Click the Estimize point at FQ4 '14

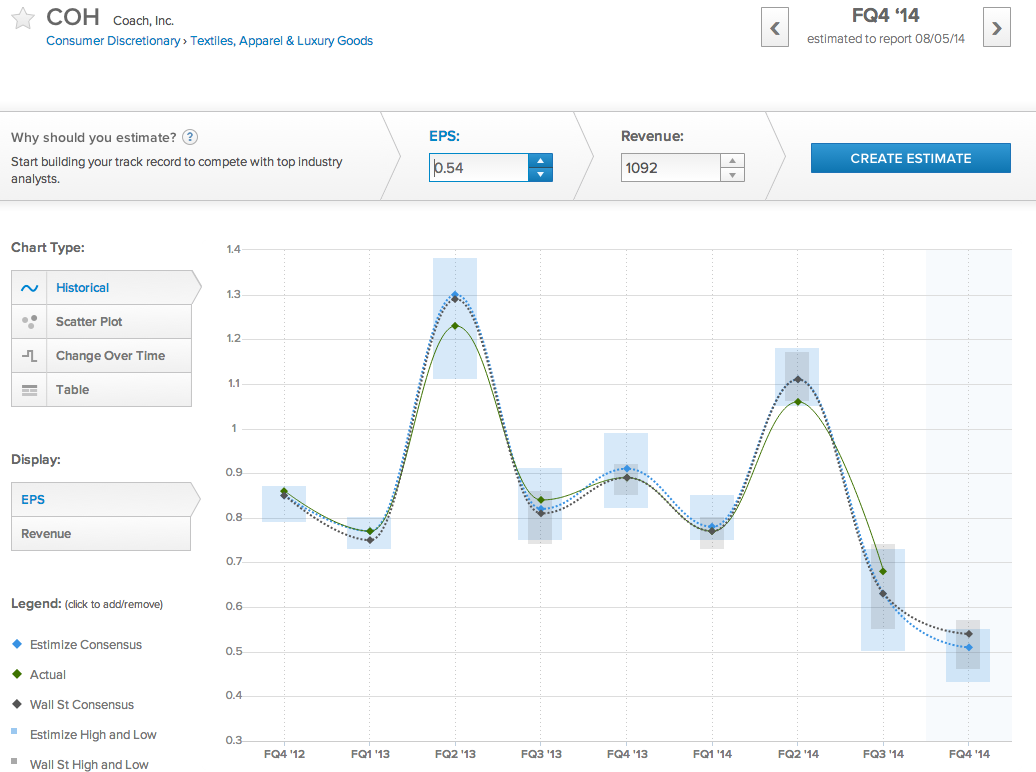(x=969, y=648)
